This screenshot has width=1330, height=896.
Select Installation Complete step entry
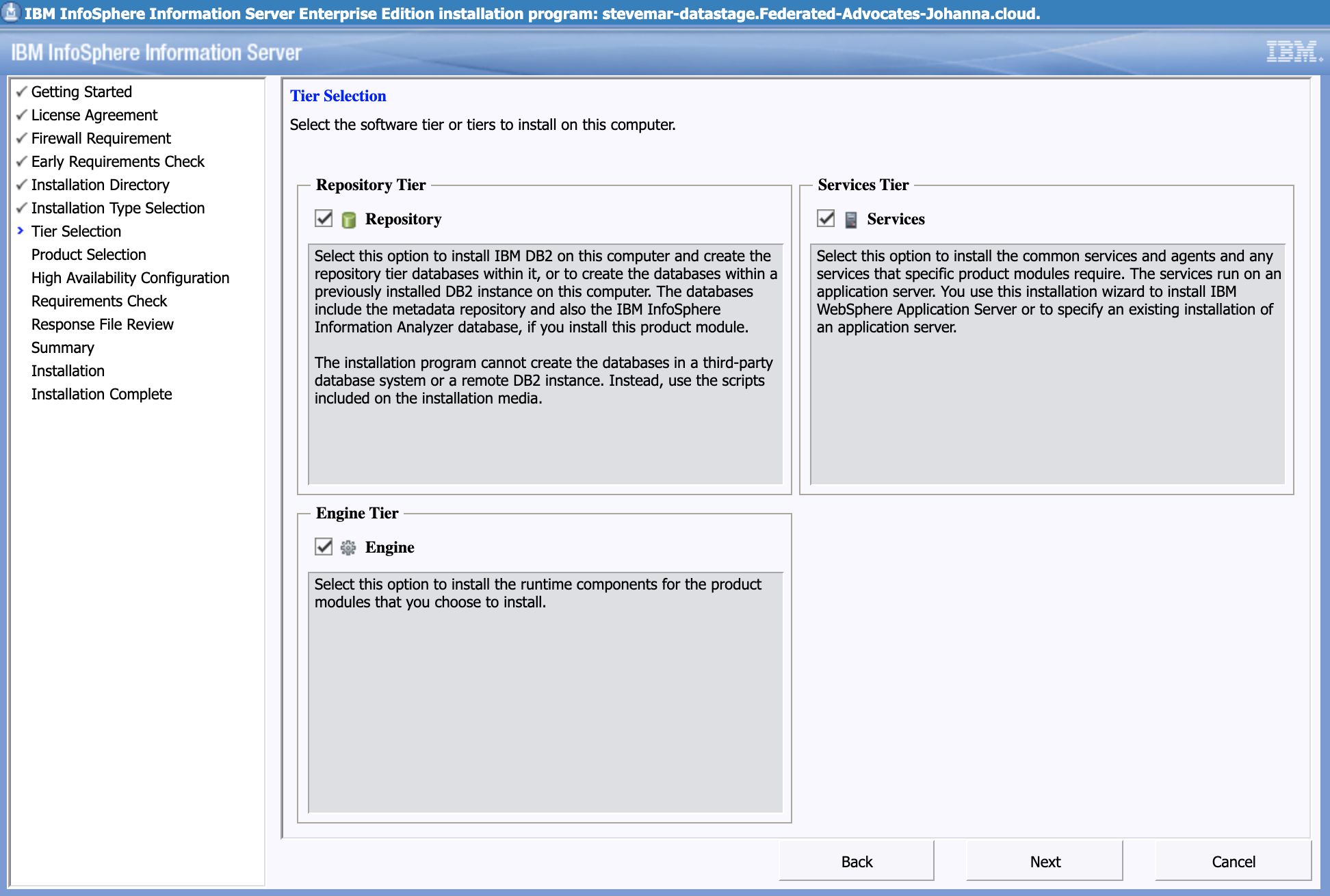coord(101,394)
